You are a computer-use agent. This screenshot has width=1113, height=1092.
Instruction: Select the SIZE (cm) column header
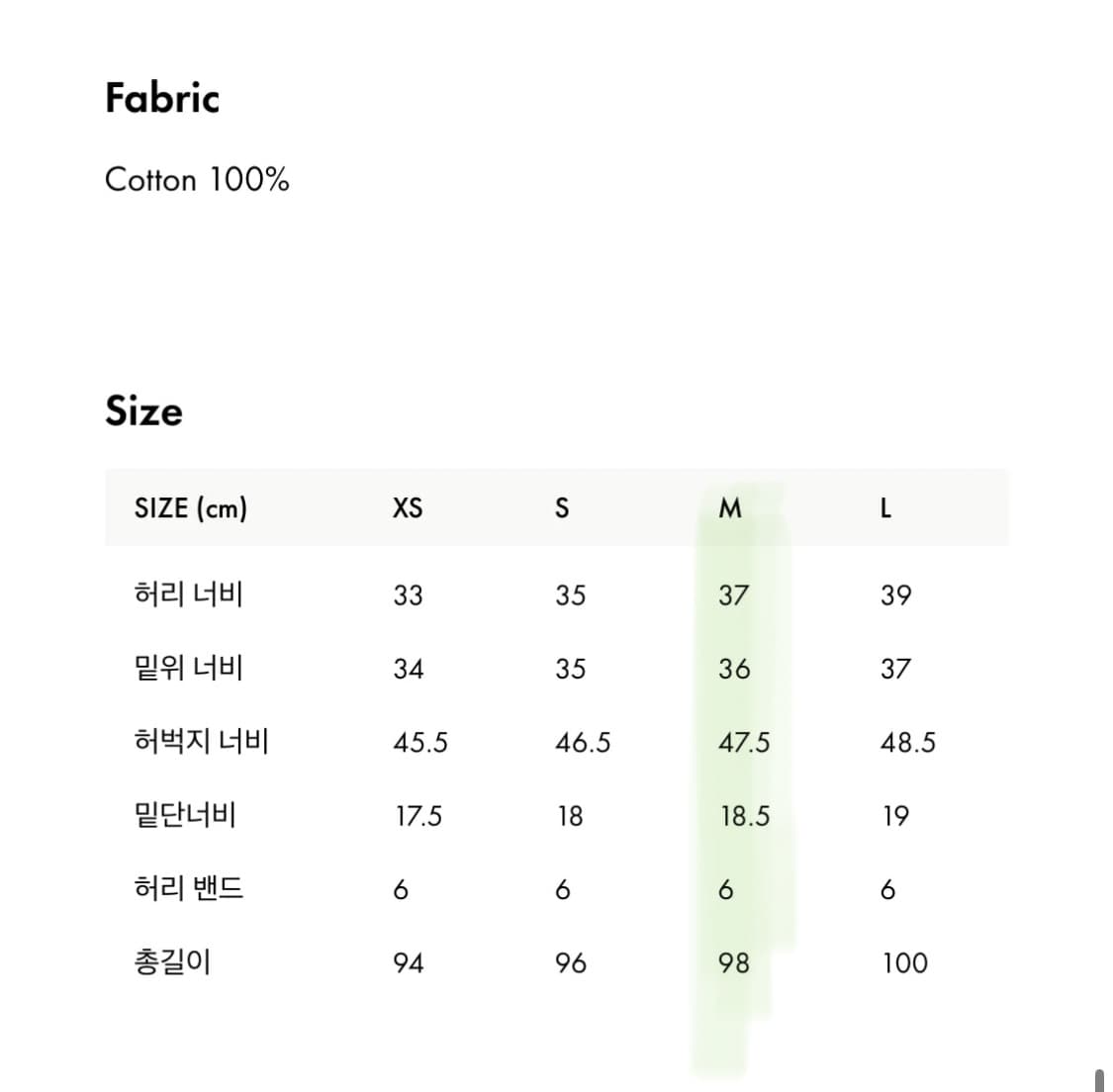tap(191, 508)
